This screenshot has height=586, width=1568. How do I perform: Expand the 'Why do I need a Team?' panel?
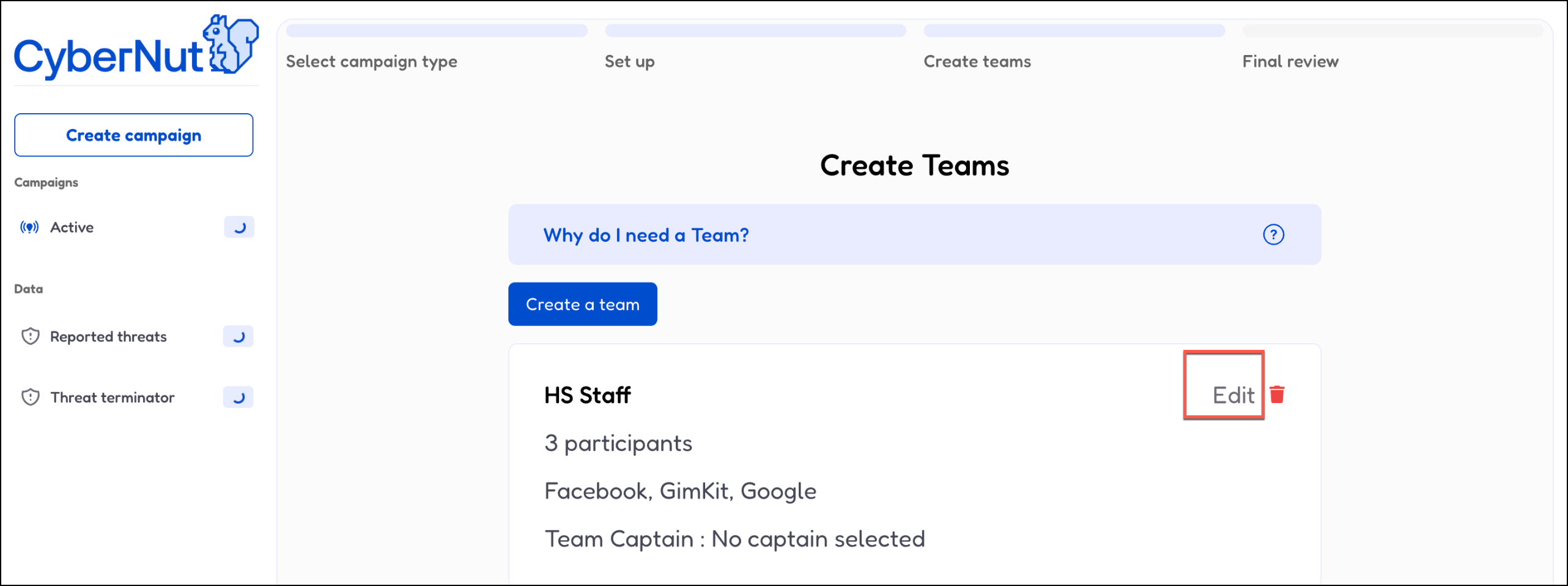click(x=645, y=235)
